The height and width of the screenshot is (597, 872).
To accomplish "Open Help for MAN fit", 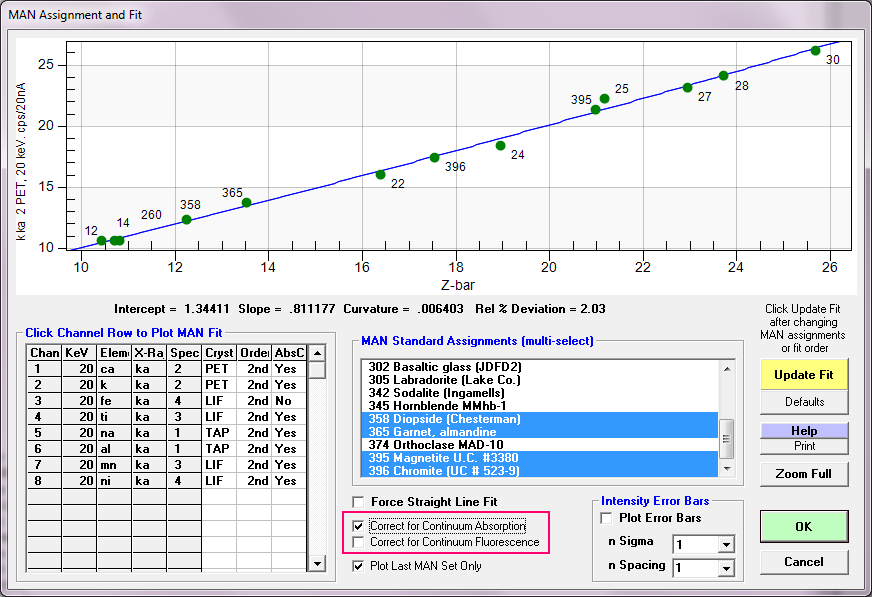I will click(804, 431).
